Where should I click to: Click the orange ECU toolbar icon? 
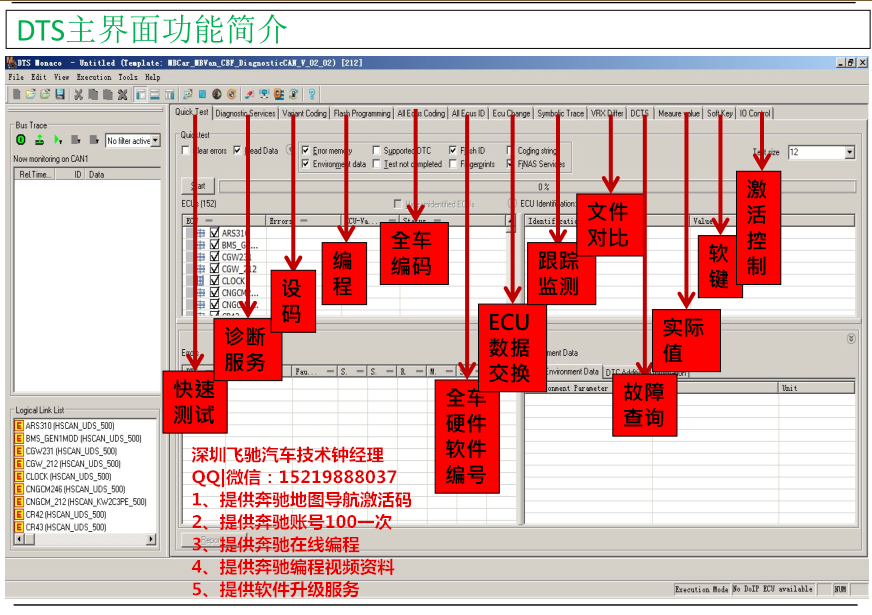tap(279, 95)
